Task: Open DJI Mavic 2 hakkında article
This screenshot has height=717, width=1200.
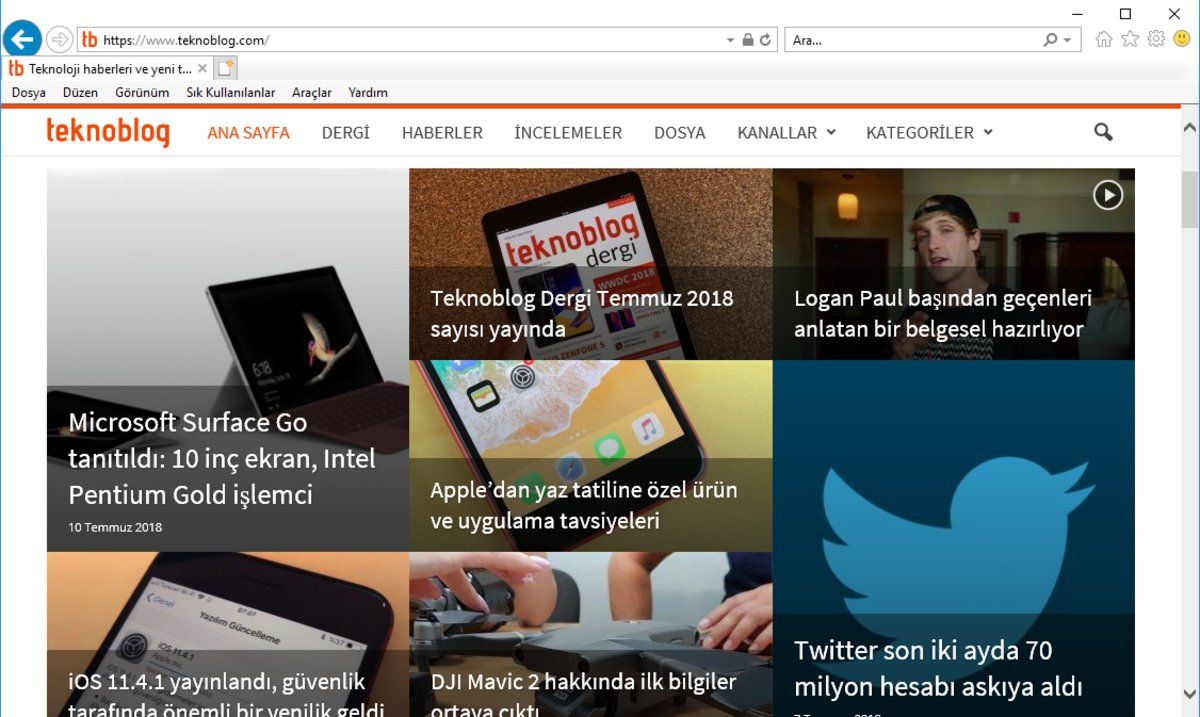Action: click(583, 695)
